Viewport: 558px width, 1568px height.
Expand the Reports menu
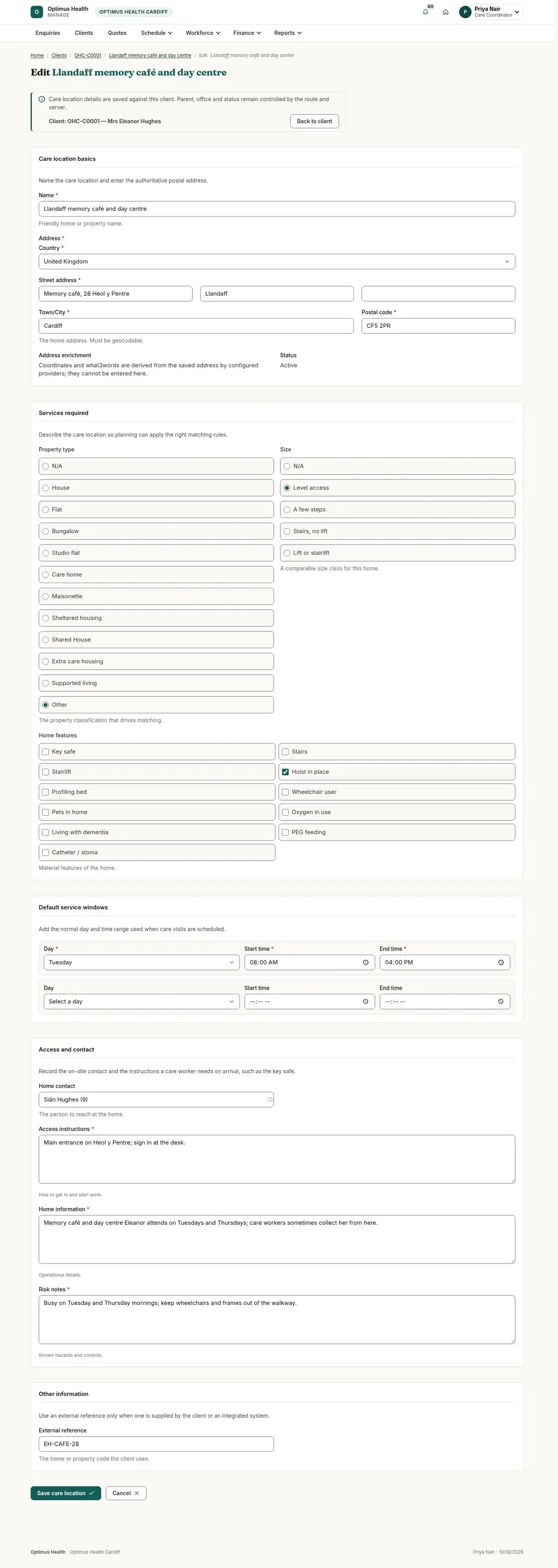tap(288, 33)
